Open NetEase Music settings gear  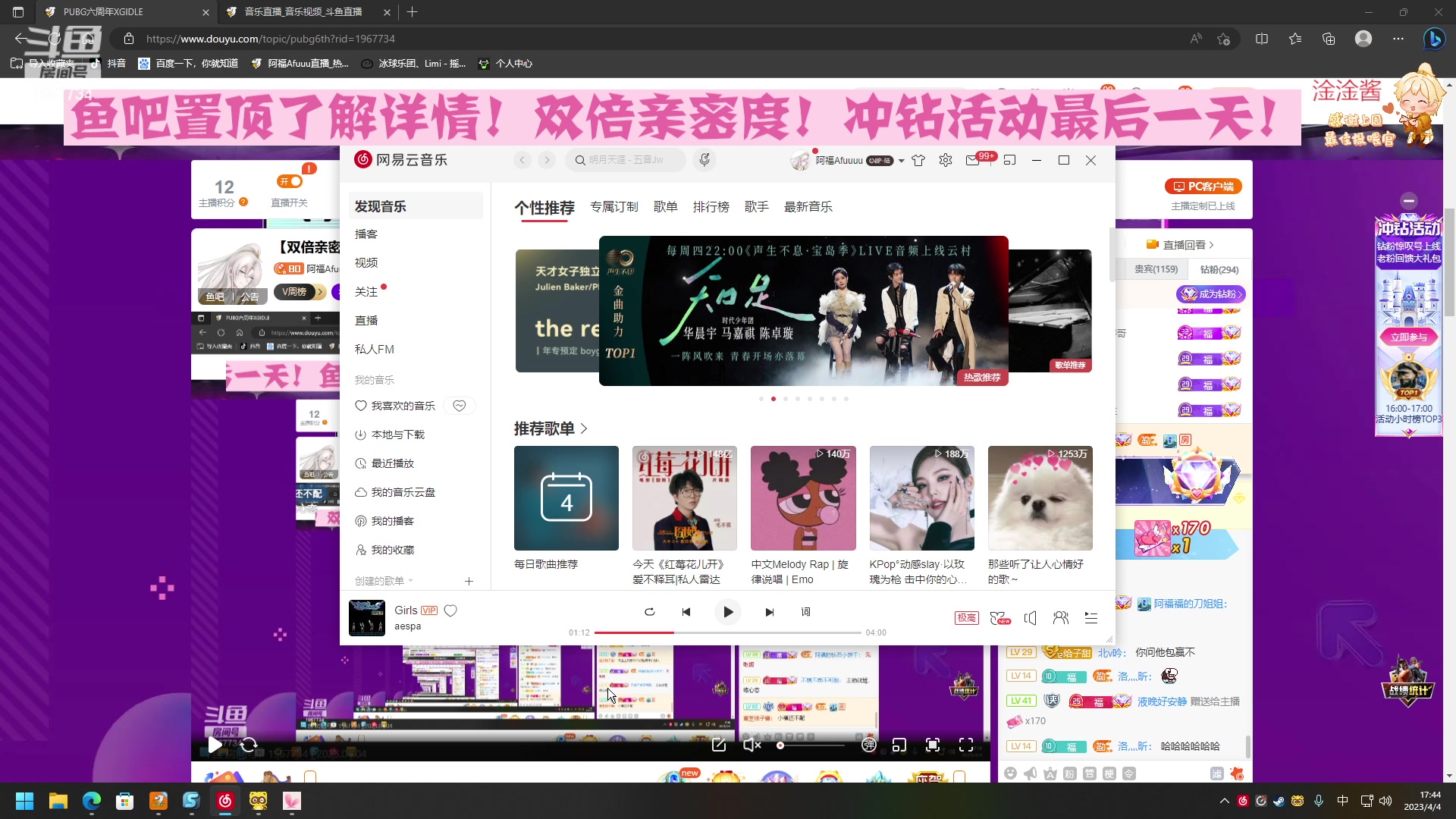click(x=945, y=161)
